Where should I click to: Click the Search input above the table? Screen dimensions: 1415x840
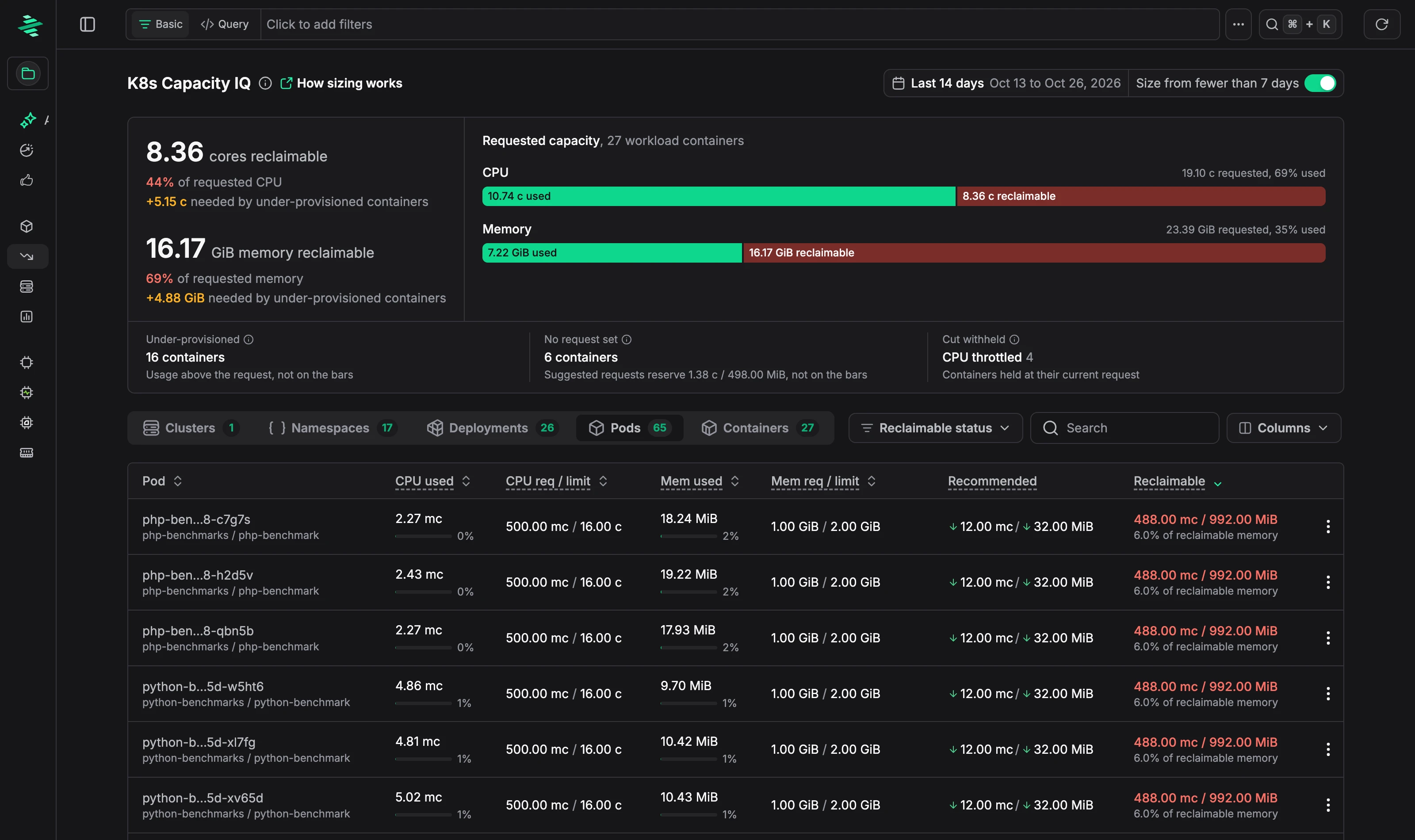click(1124, 428)
